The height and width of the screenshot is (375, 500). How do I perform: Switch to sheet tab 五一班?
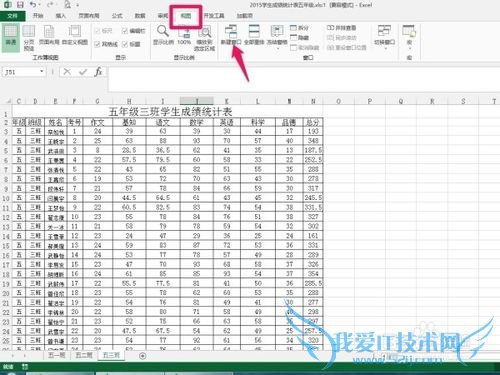56,355
